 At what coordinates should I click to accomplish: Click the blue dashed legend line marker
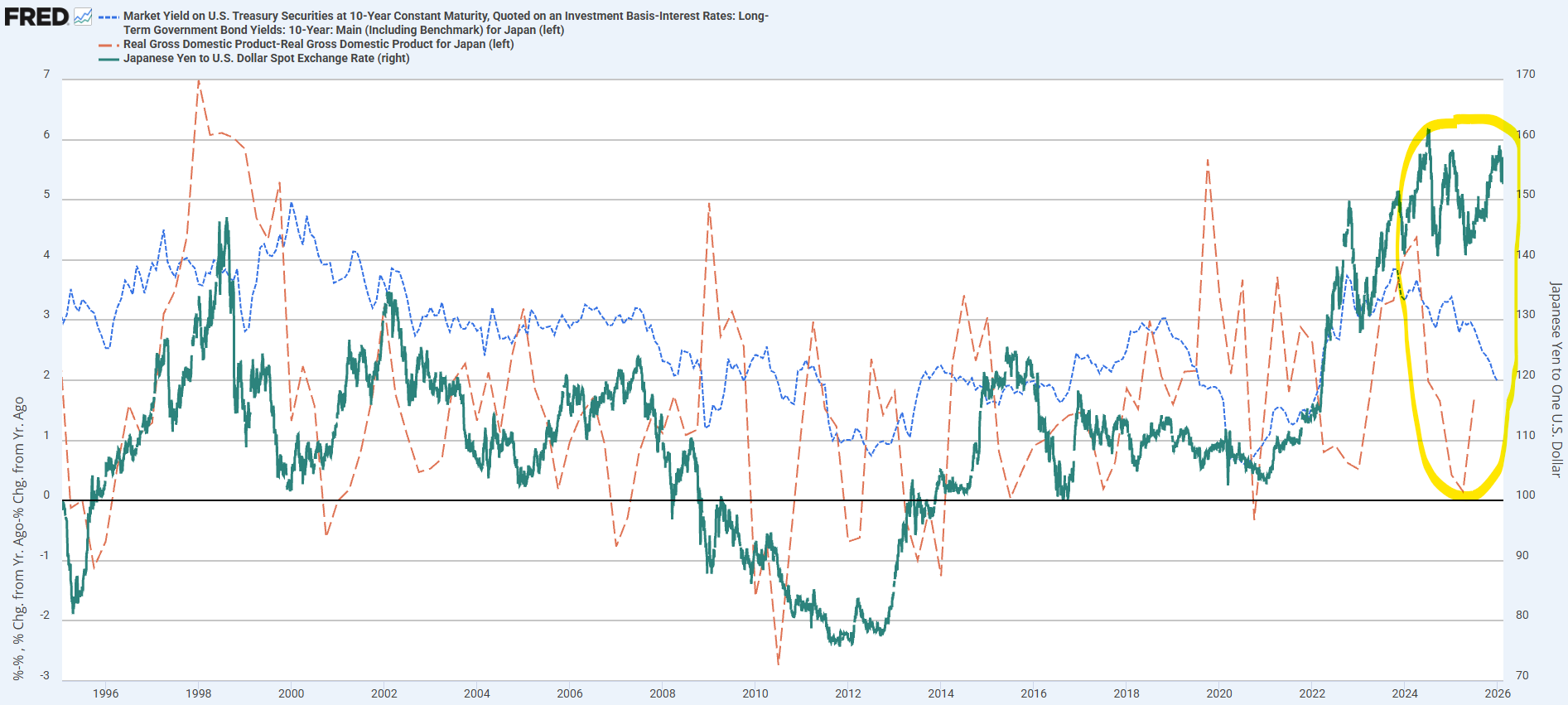[109, 17]
